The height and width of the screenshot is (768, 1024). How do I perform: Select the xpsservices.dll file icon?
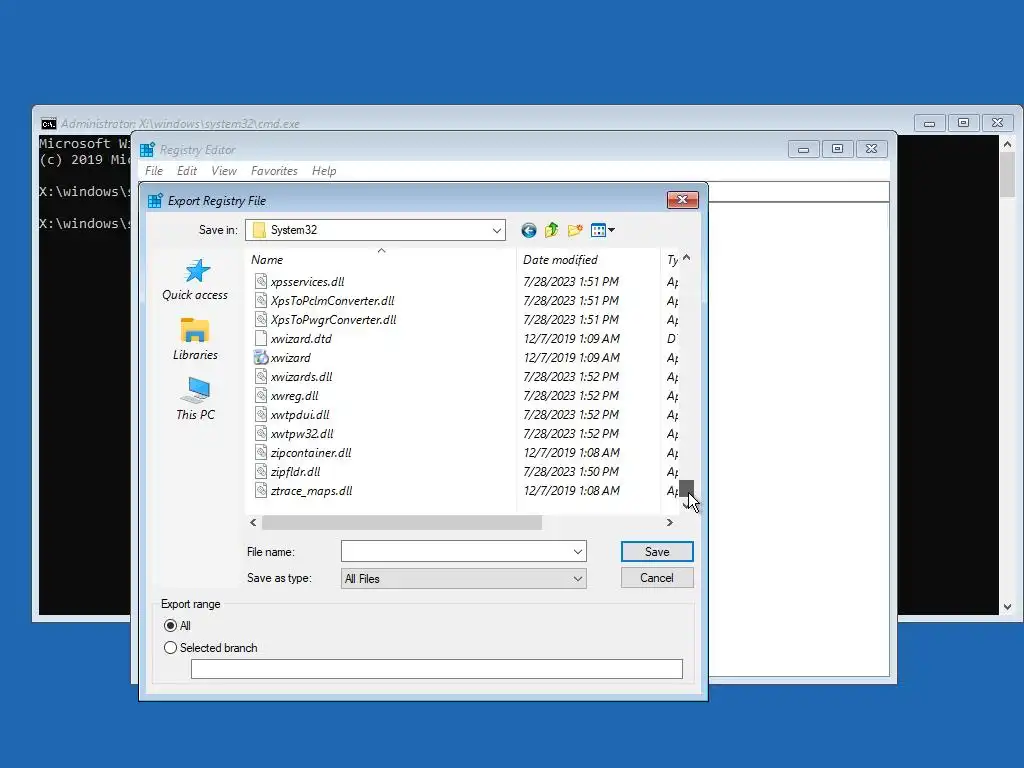pyautogui.click(x=261, y=281)
